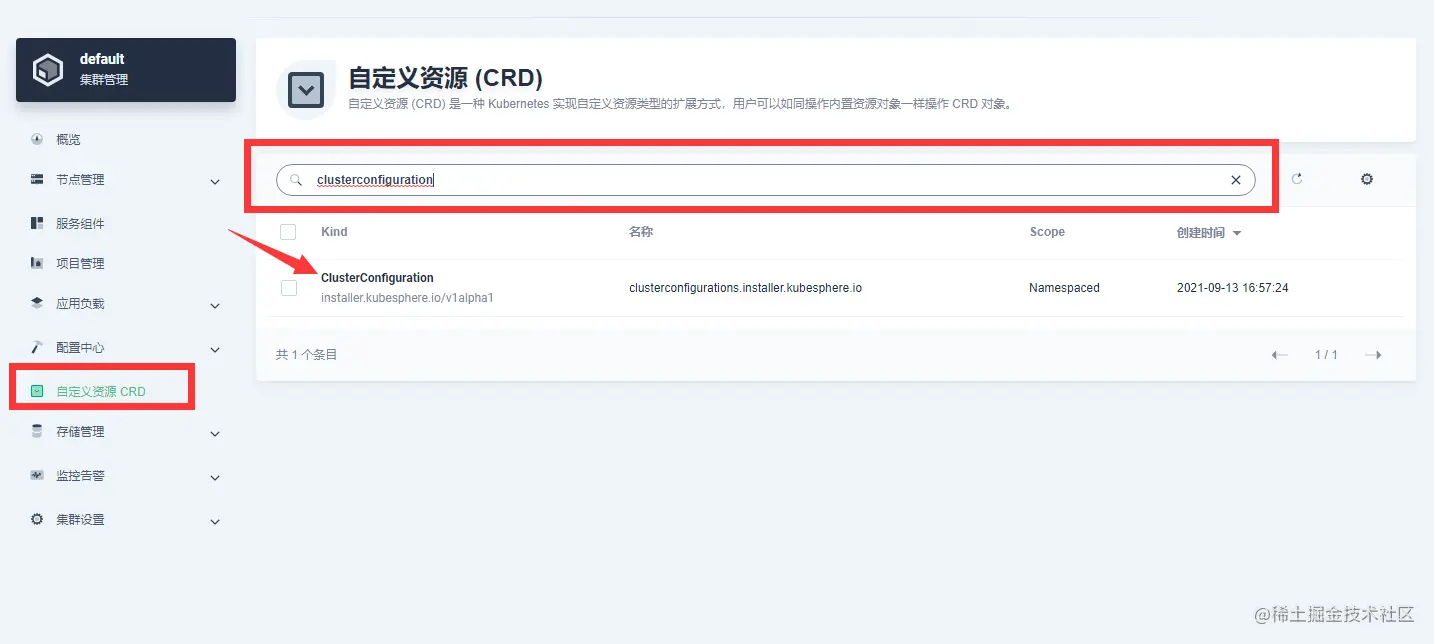Refresh the CRD list
The height and width of the screenshot is (644, 1434).
coord(1297,179)
